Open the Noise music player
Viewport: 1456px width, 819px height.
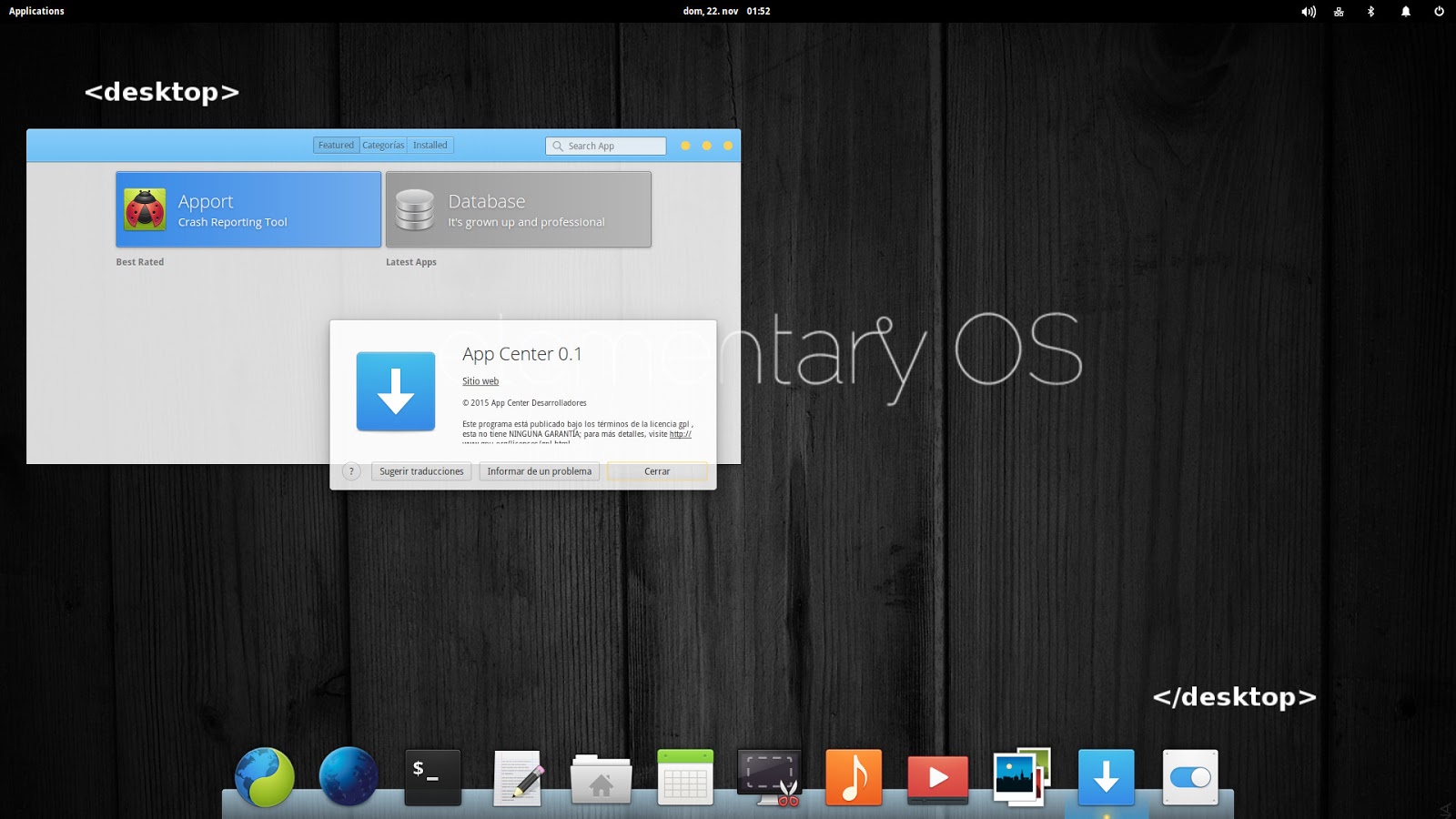point(853,778)
